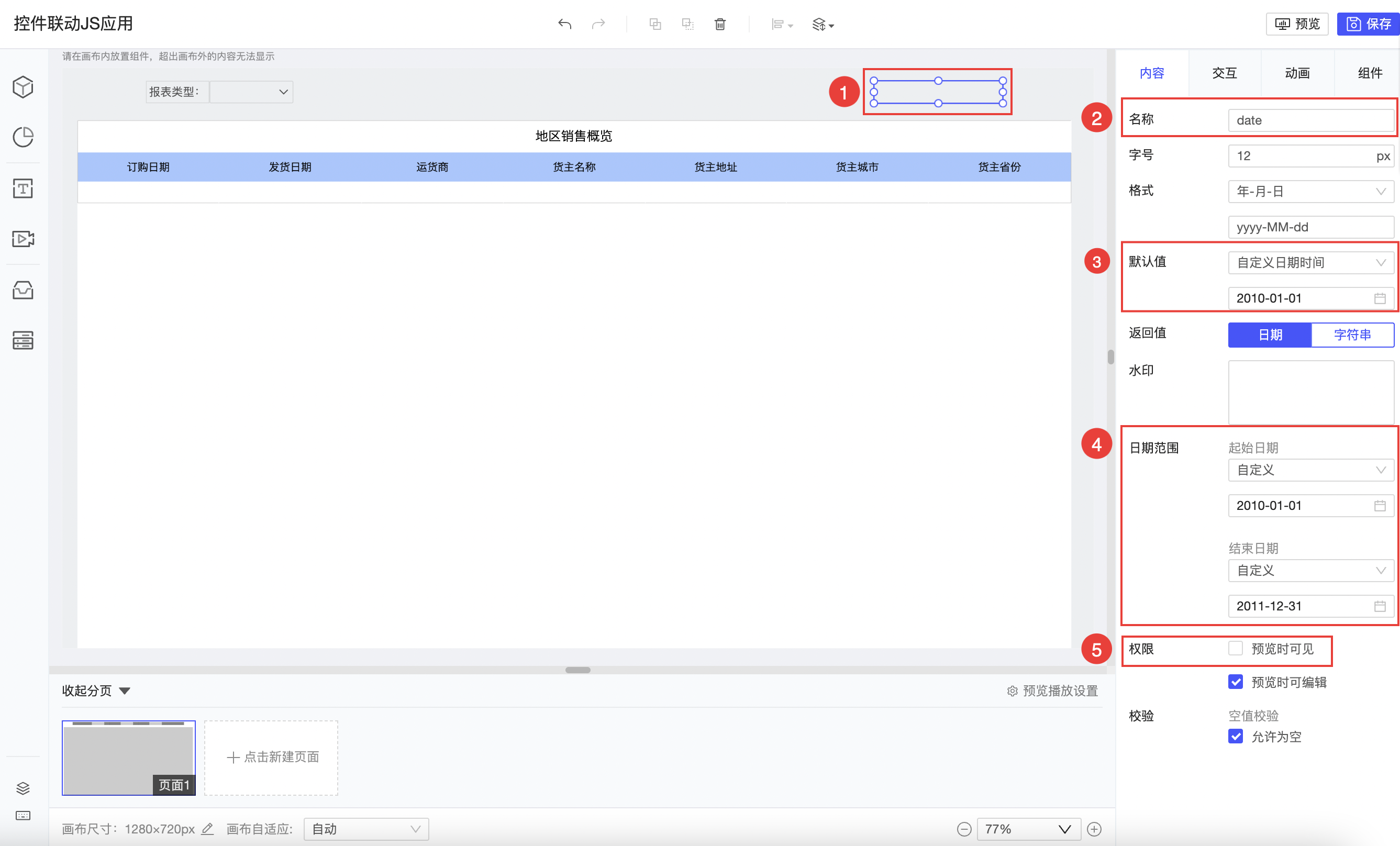1400x846 pixels.
Task: Click the text component icon in sidebar
Action: click(x=23, y=188)
